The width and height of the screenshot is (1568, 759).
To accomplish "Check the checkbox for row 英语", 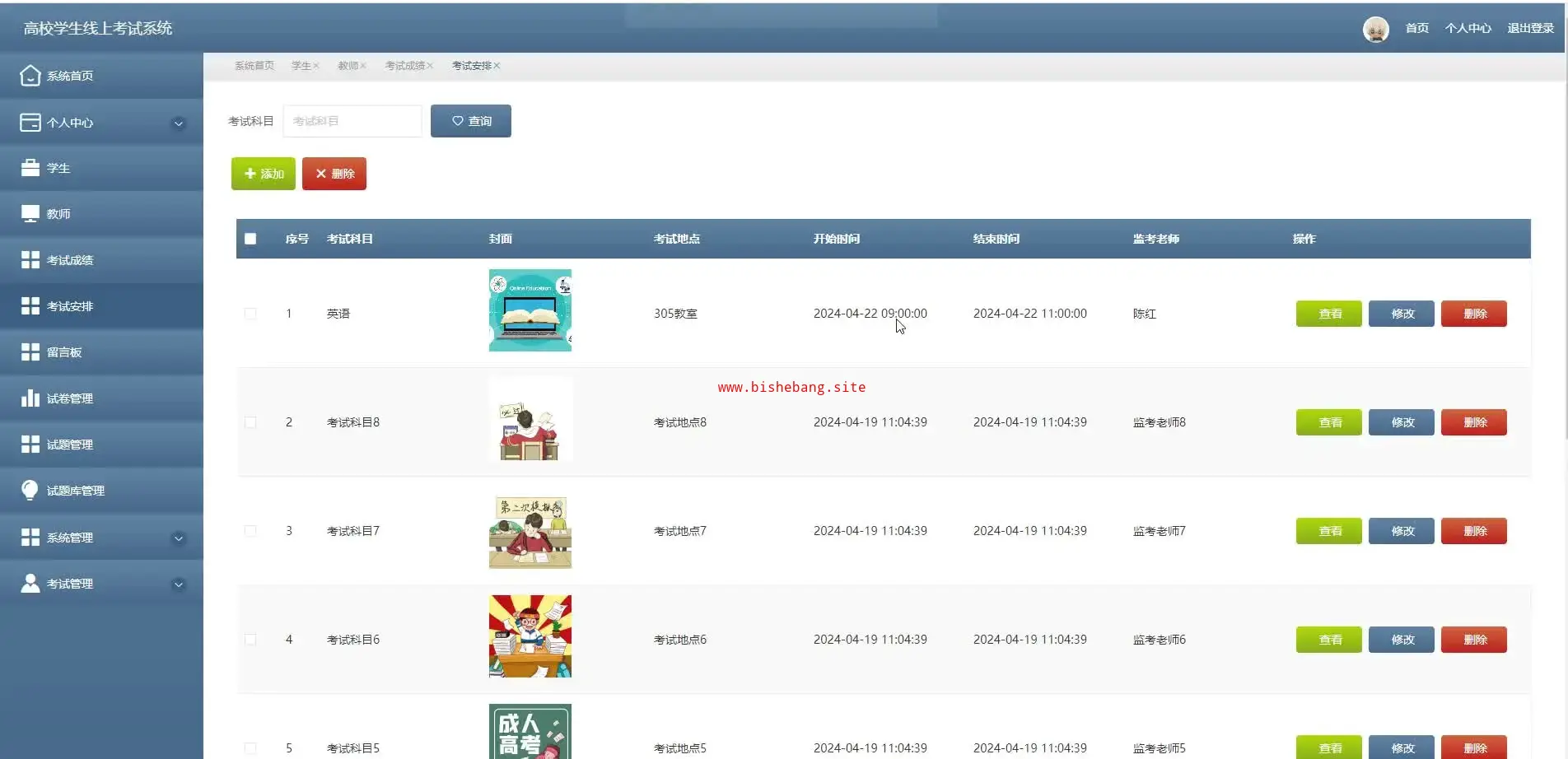I will 250,314.
